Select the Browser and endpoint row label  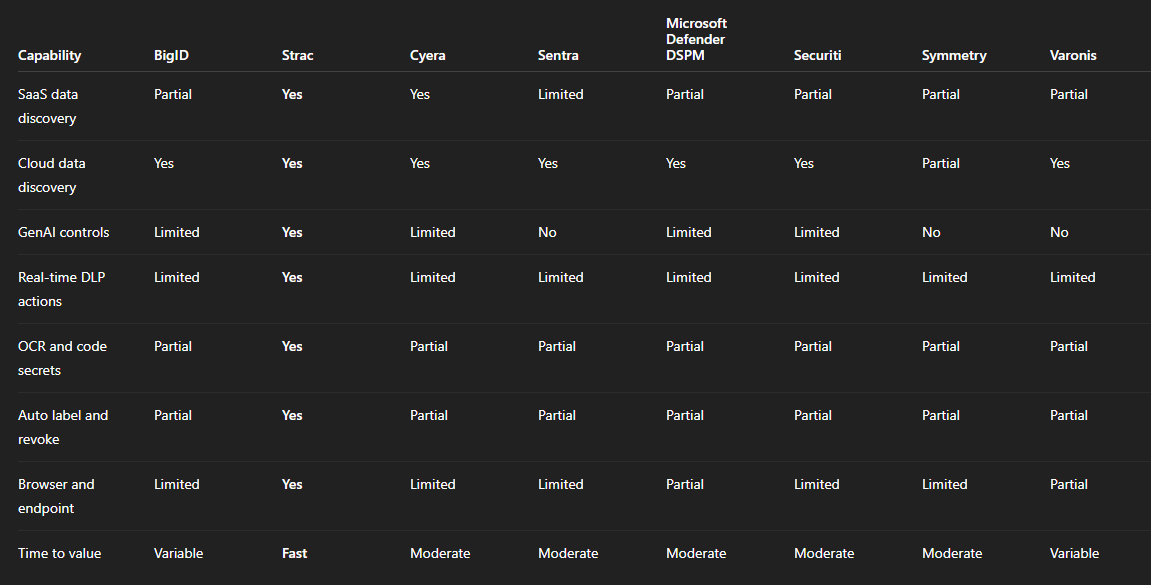tap(56, 496)
